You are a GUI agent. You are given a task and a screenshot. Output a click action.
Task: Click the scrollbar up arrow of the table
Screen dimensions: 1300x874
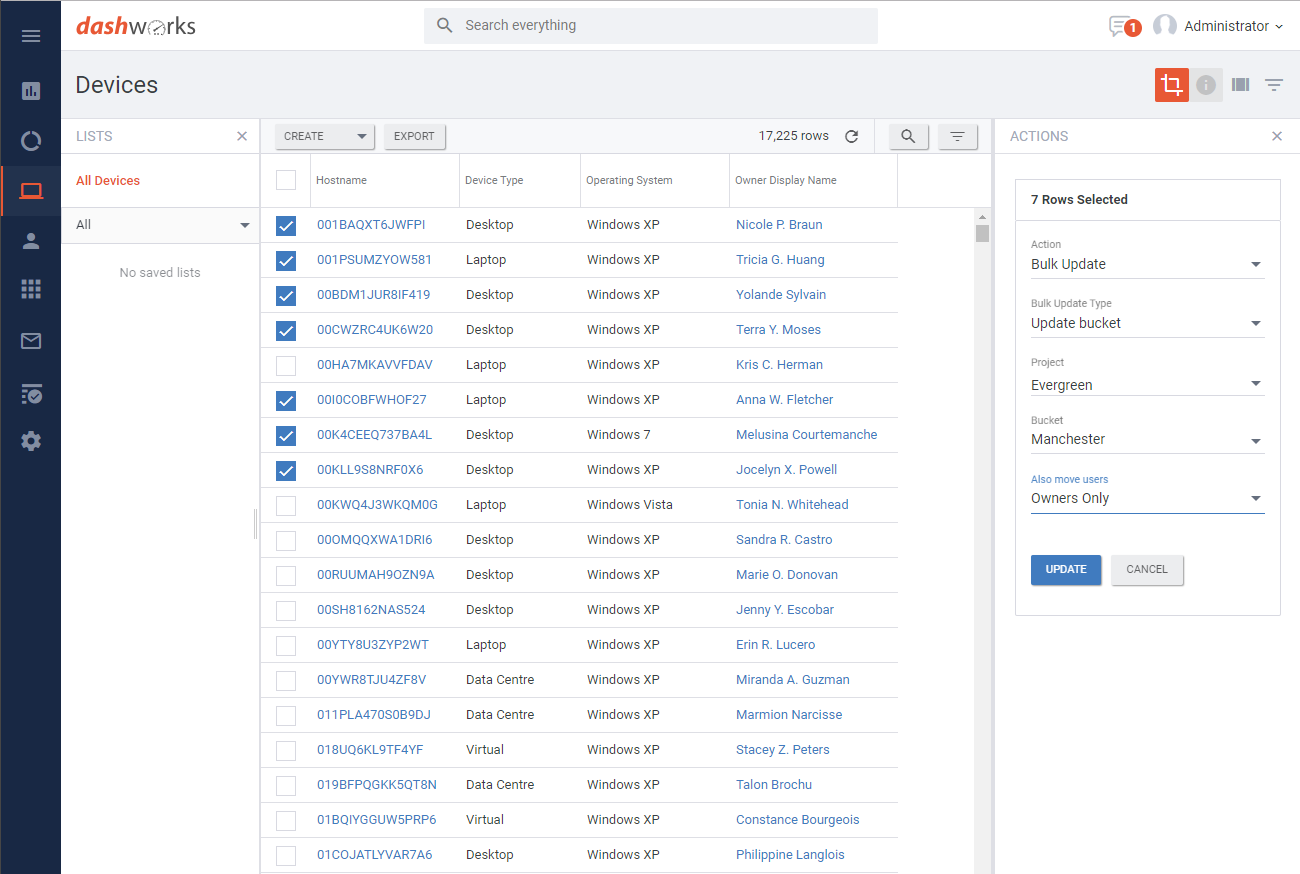click(983, 217)
